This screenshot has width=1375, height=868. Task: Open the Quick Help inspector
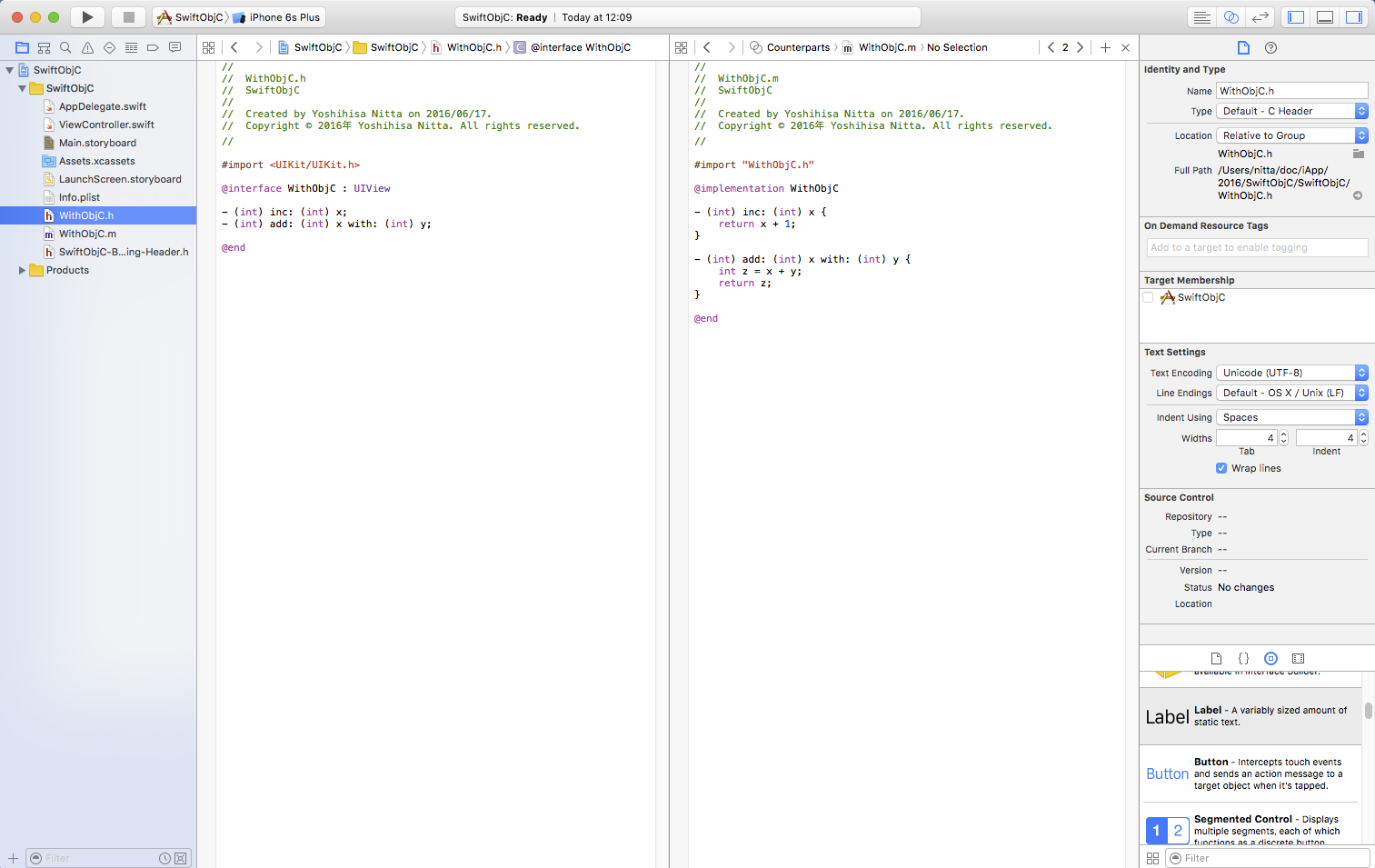point(1270,47)
